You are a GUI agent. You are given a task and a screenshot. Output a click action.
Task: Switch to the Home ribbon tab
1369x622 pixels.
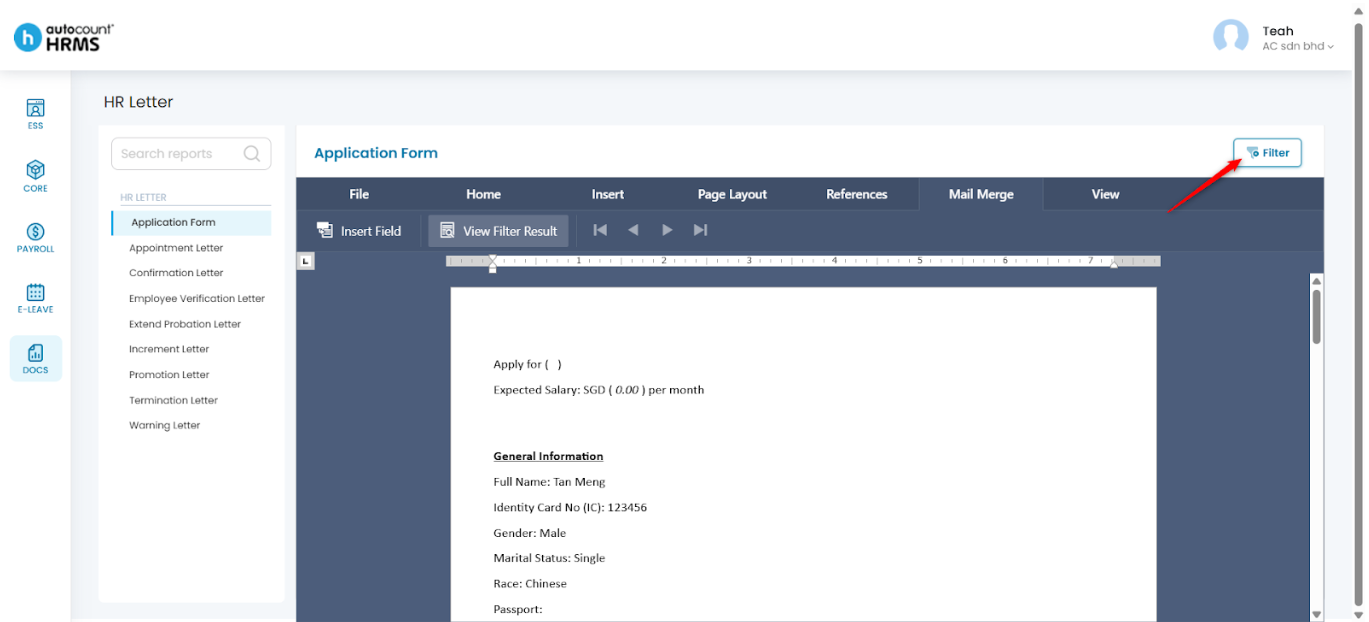[483, 194]
